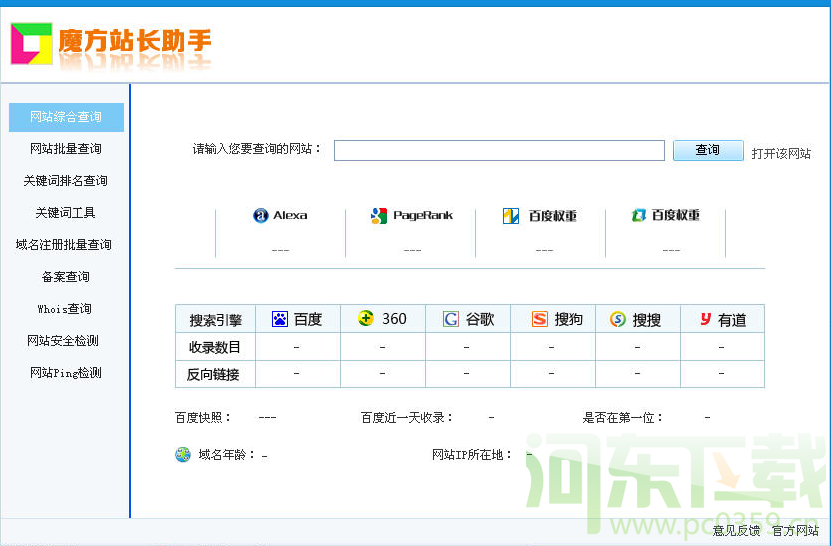Open 关键词工具 in sidebar
This screenshot has width=831, height=546.
pyautogui.click(x=66, y=213)
